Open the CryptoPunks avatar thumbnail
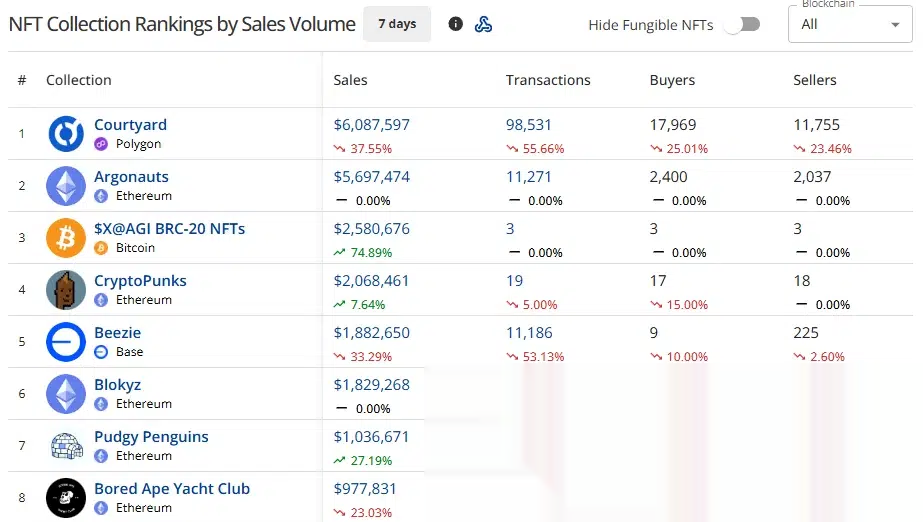This screenshot has height=522, width=923. pos(66,290)
